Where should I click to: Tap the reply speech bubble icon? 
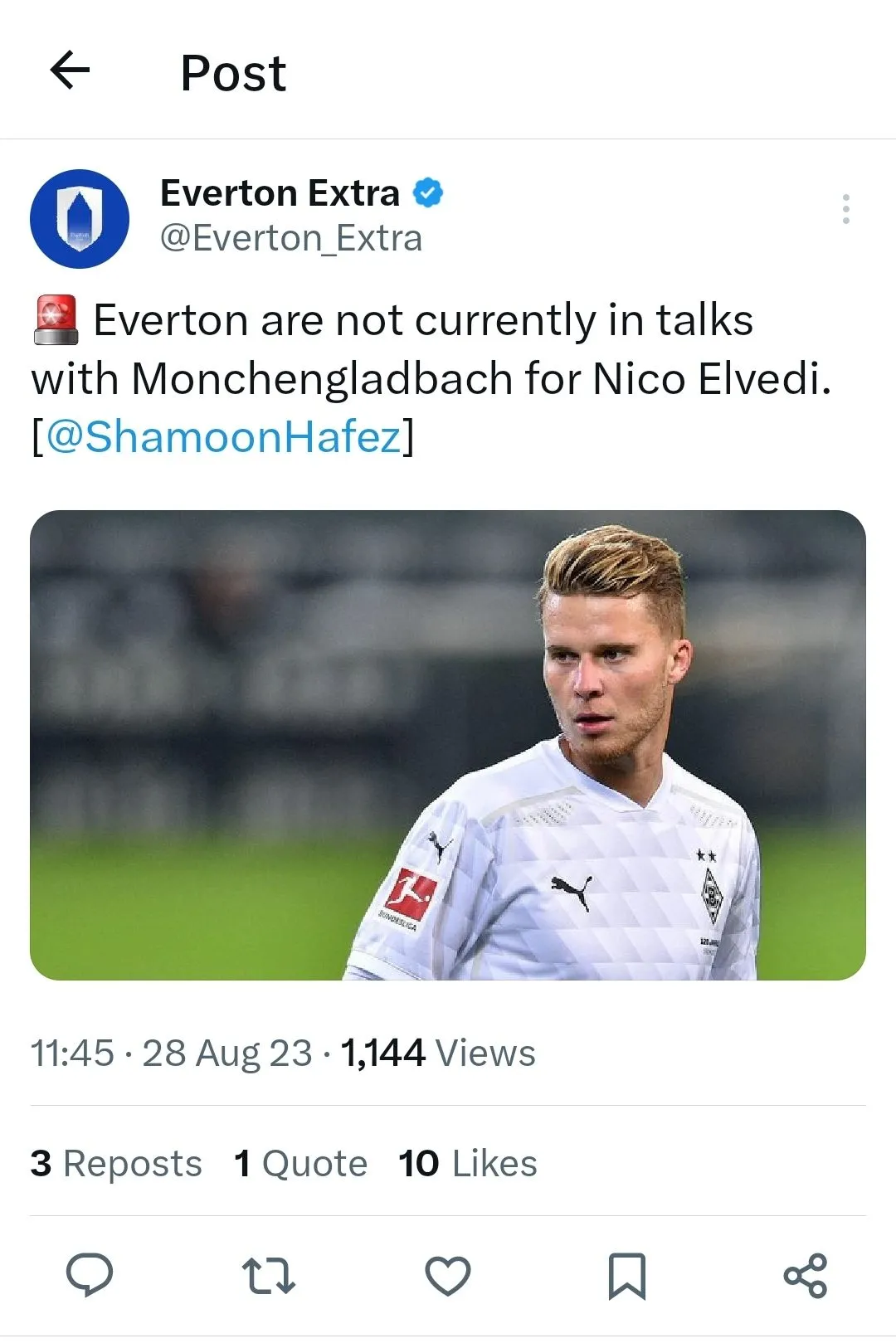point(90,1275)
